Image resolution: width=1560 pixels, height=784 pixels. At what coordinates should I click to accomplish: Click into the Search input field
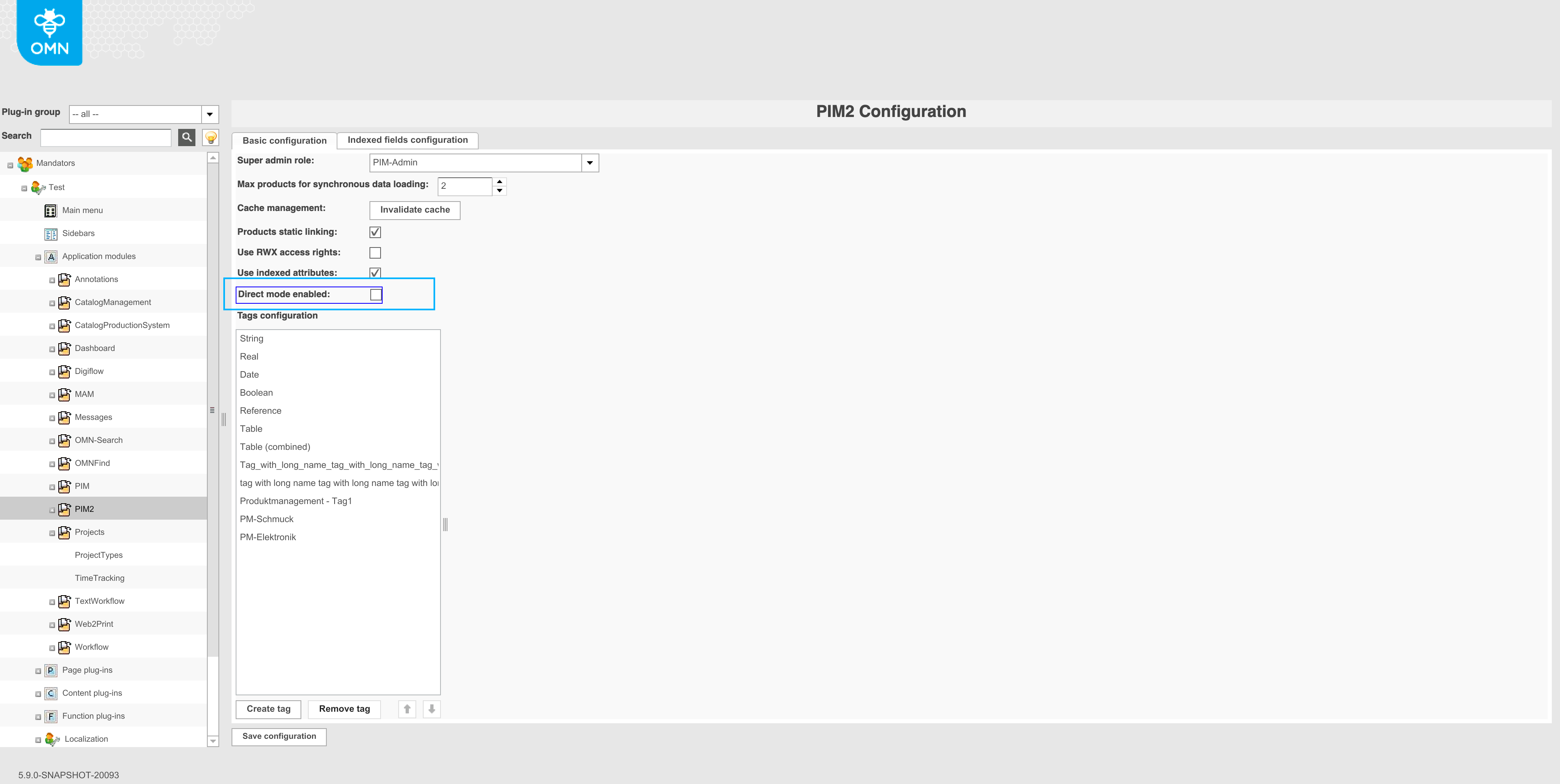click(106, 138)
